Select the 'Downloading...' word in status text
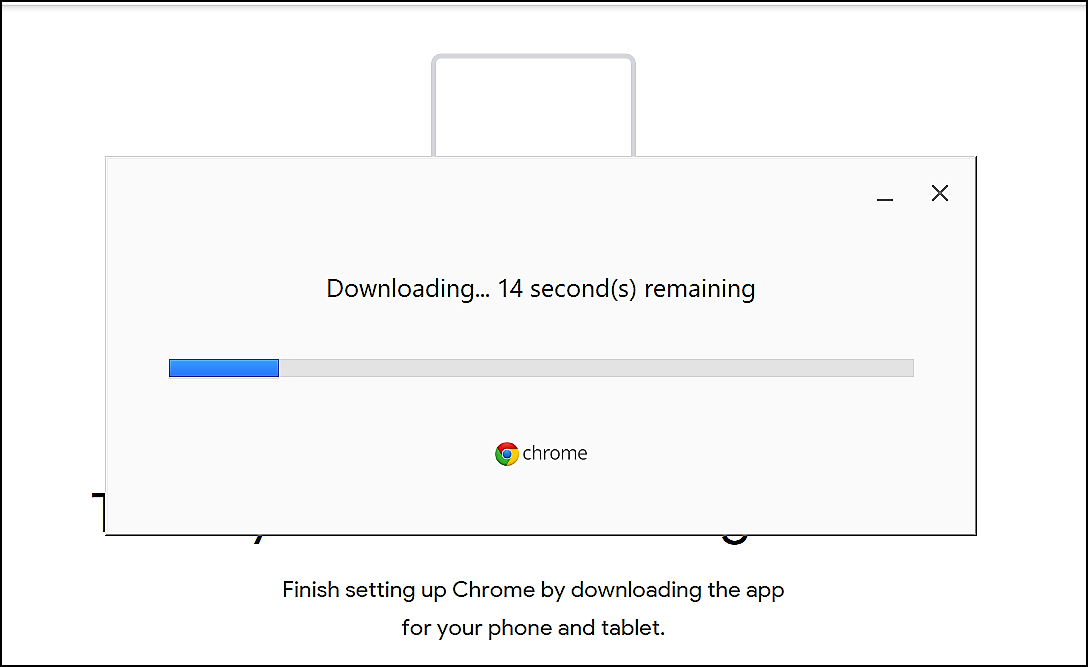Image resolution: width=1088 pixels, height=667 pixels. pyautogui.click(x=408, y=289)
